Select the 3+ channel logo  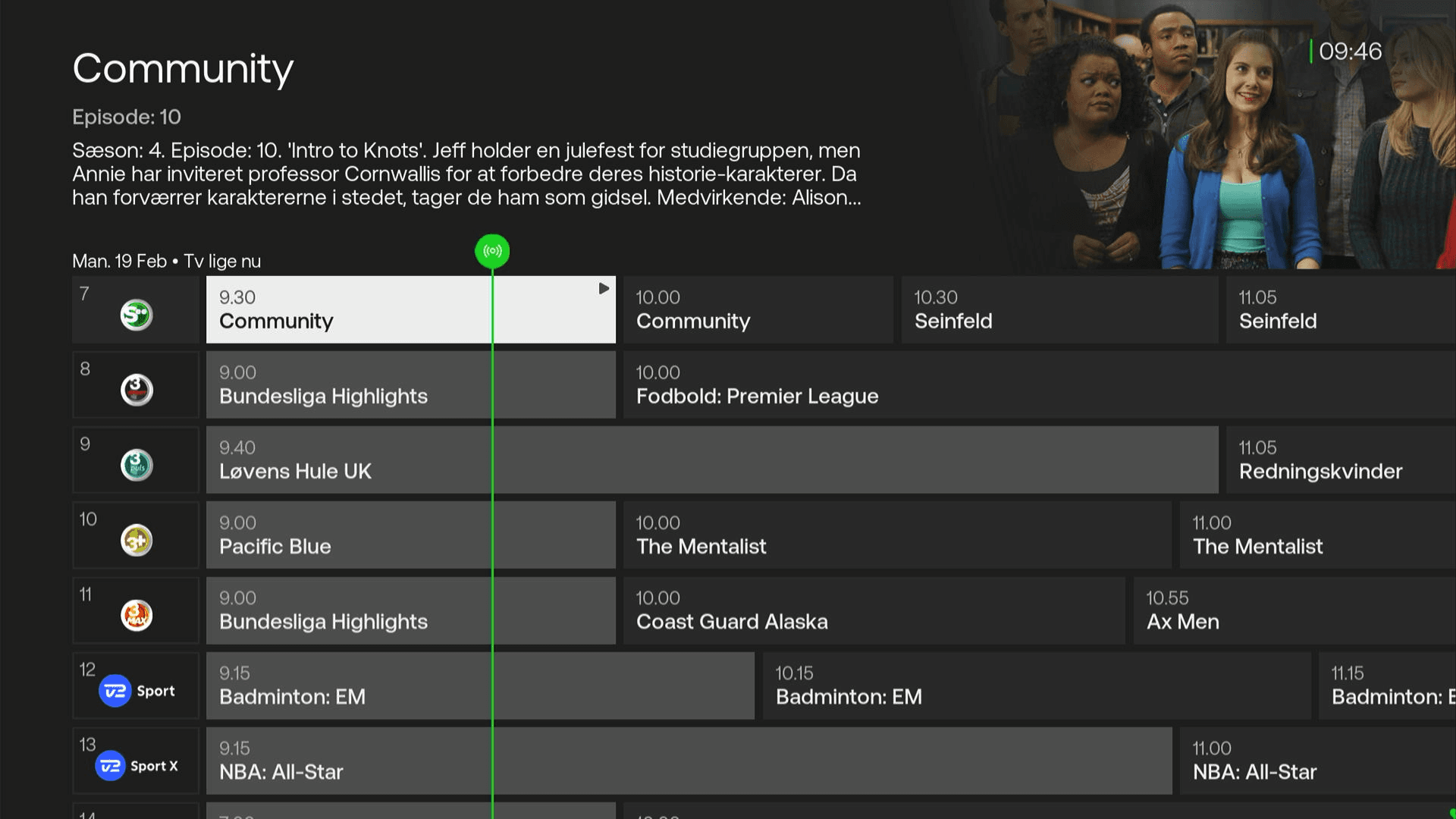(x=135, y=539)
